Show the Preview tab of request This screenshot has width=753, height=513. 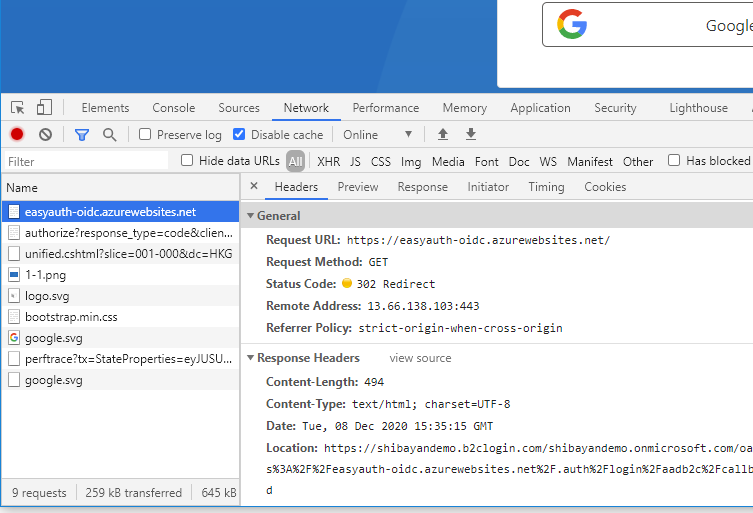click(358, 186)
